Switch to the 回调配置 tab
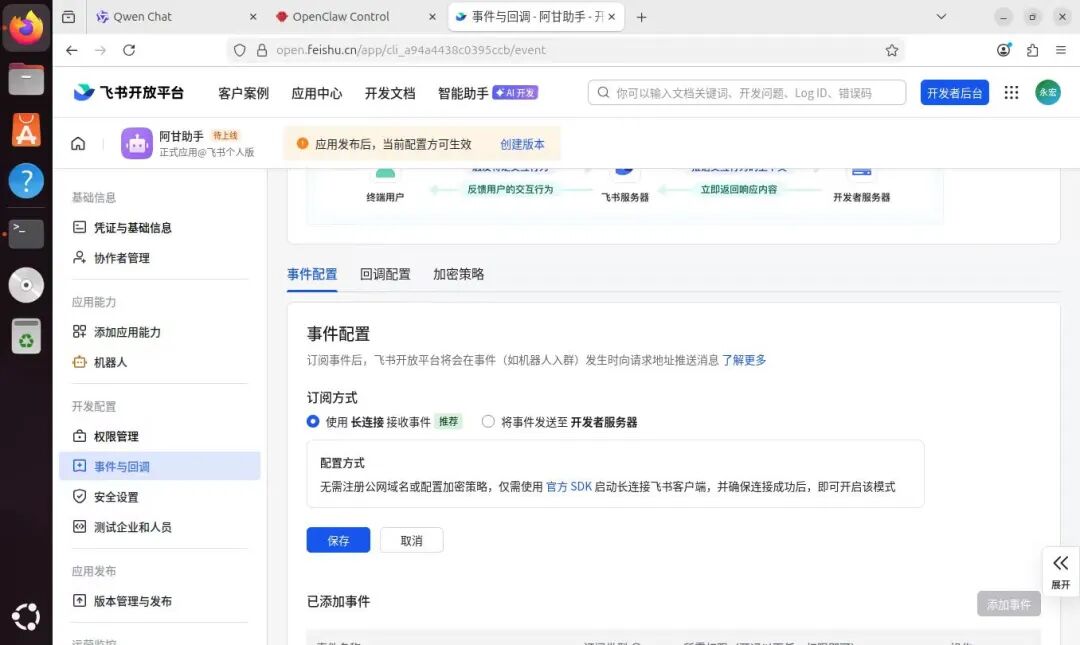1080x645 pixels. (384, 273)
